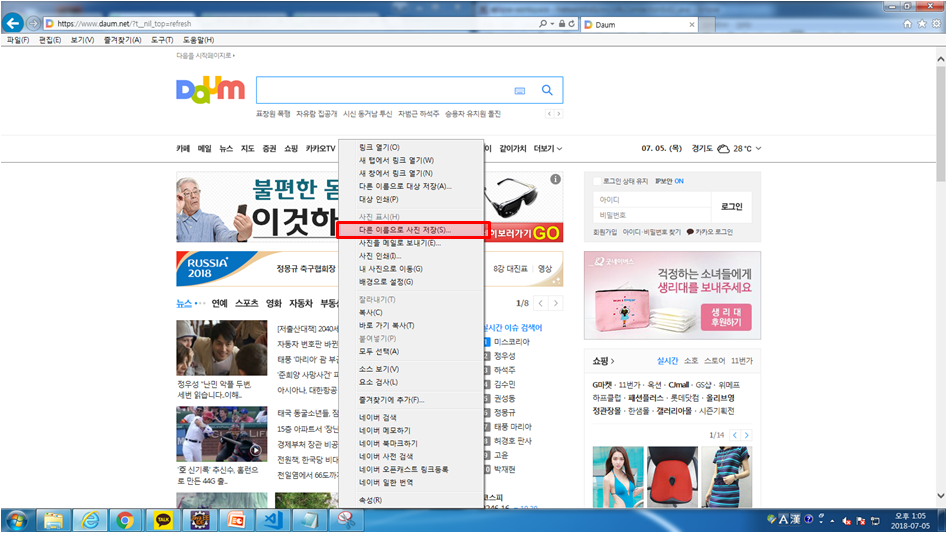Click the browser Back arrow button
Image resolution: width=947 pixels, height=533 pixels.
13,23
